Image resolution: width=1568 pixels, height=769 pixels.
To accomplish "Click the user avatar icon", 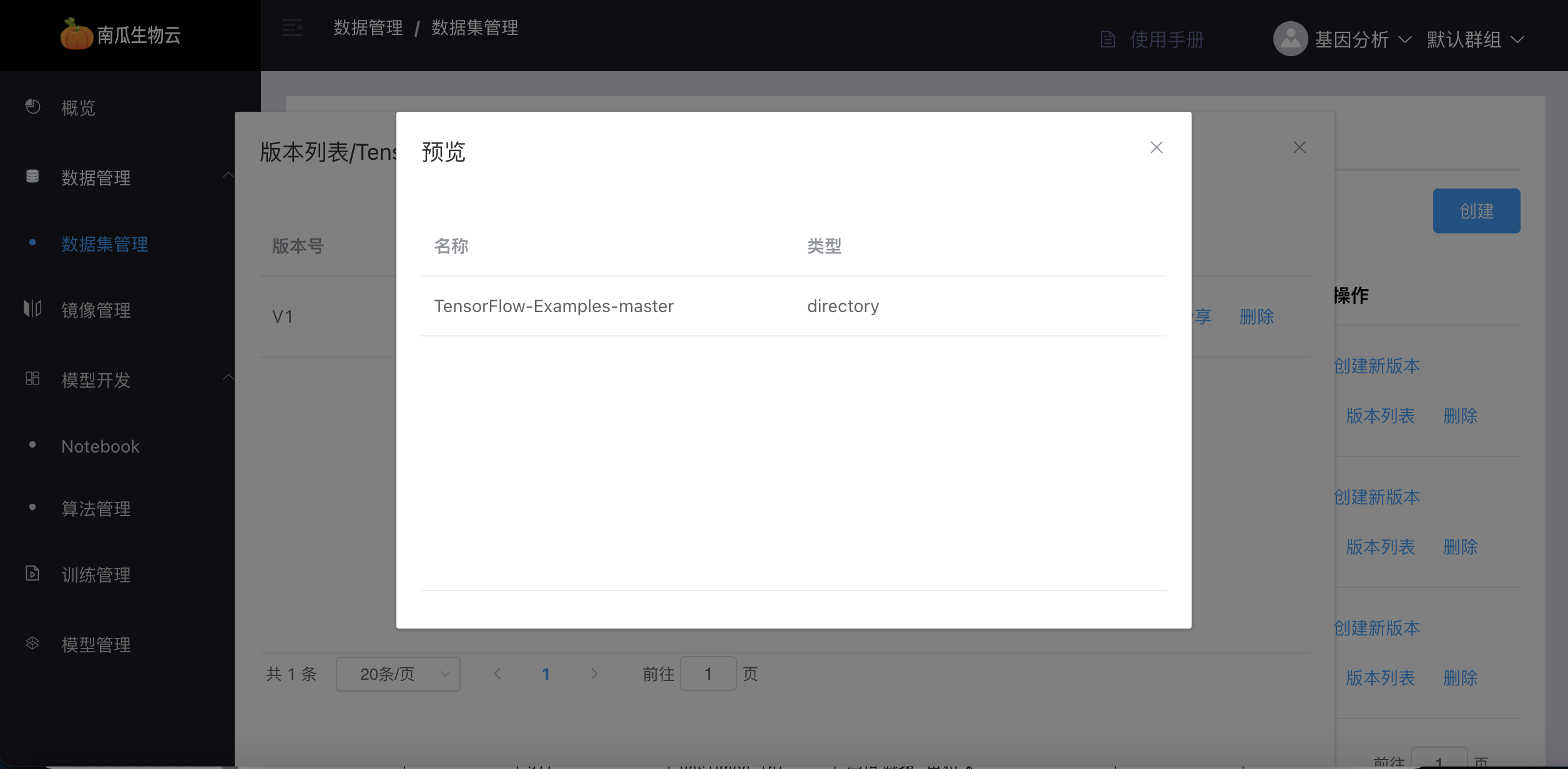I will 1290,39.
